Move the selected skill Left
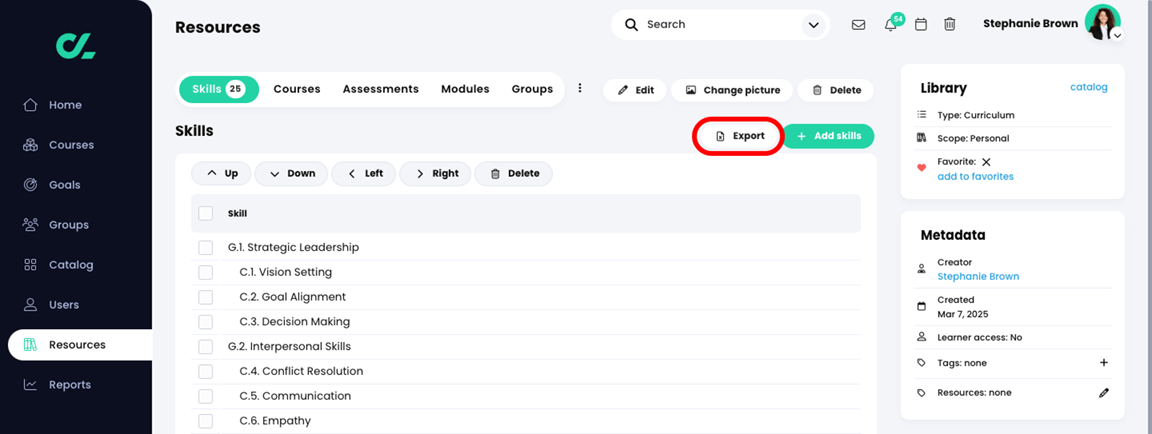The width and height of the screenshot is (1152, 434). [x=364, y=173]
